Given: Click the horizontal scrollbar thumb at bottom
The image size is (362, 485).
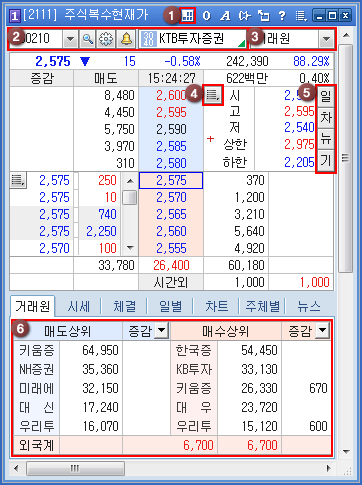Looking at the screenshot, I should point(76,469).
